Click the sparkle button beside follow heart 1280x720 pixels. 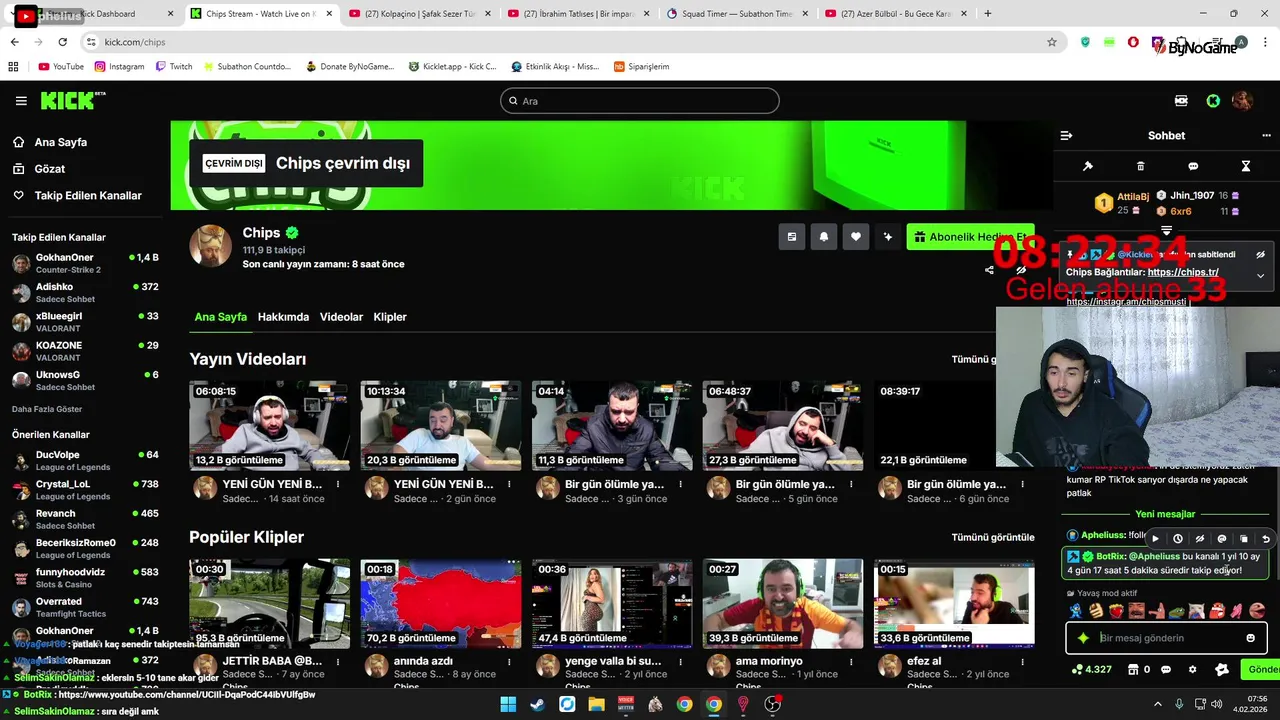(x=888, y=237)
